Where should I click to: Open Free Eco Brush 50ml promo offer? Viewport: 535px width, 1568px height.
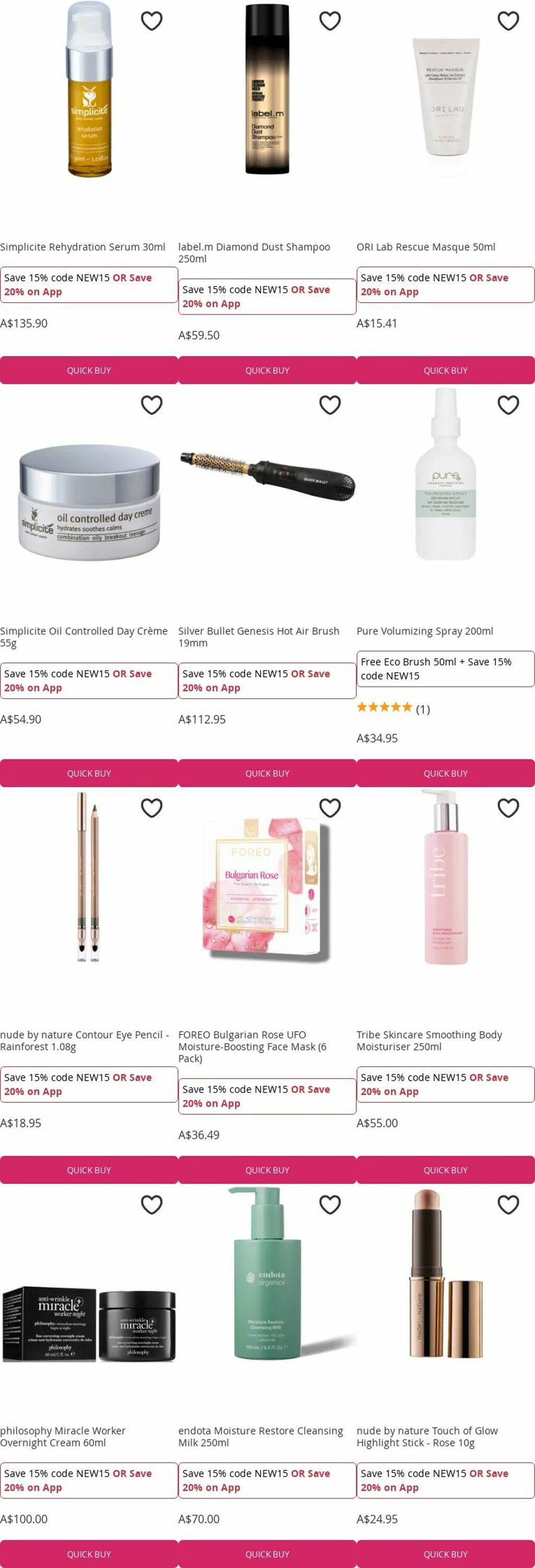pyautogui.click(x=446, y=668)
